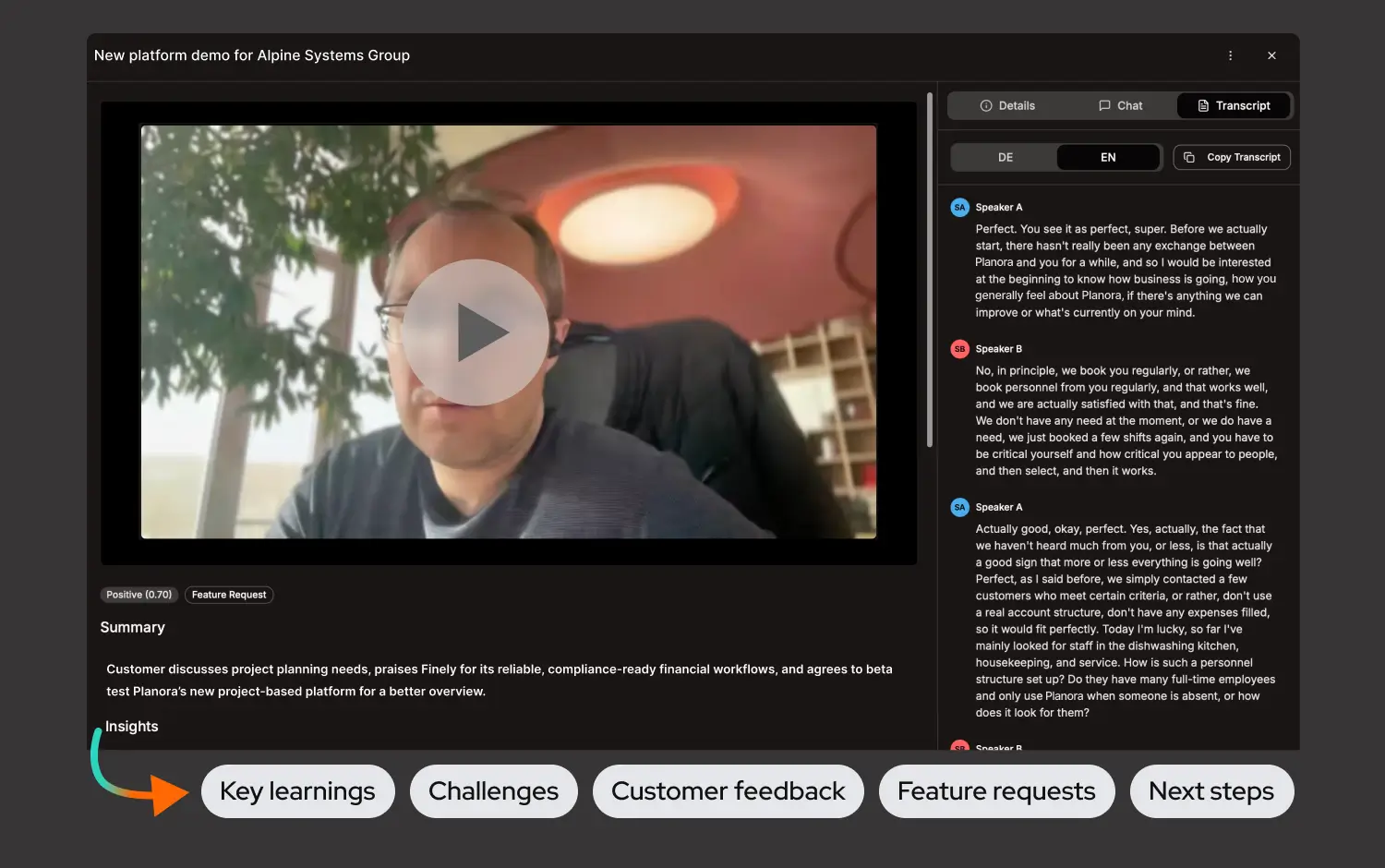This screenshot has height=868, width=1385.
Task: Switch the transcript language to DE
Action: (1005, 157)
